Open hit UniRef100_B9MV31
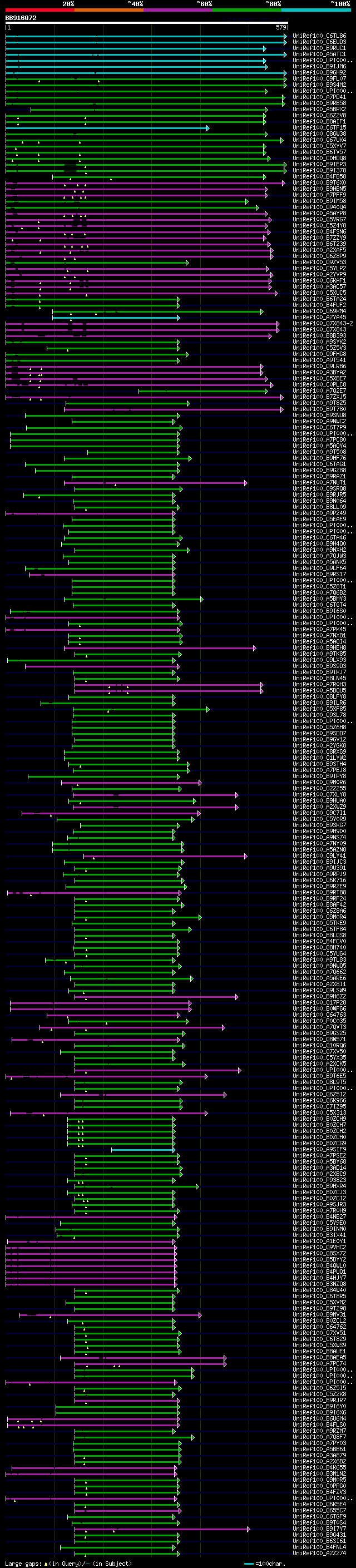 [319, 1315]
